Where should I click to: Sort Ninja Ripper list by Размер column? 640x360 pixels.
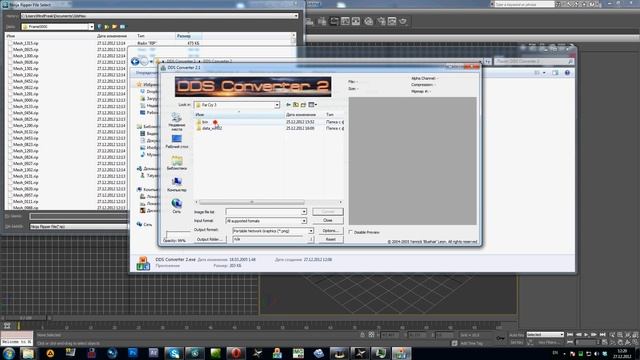tap(189, 36)
